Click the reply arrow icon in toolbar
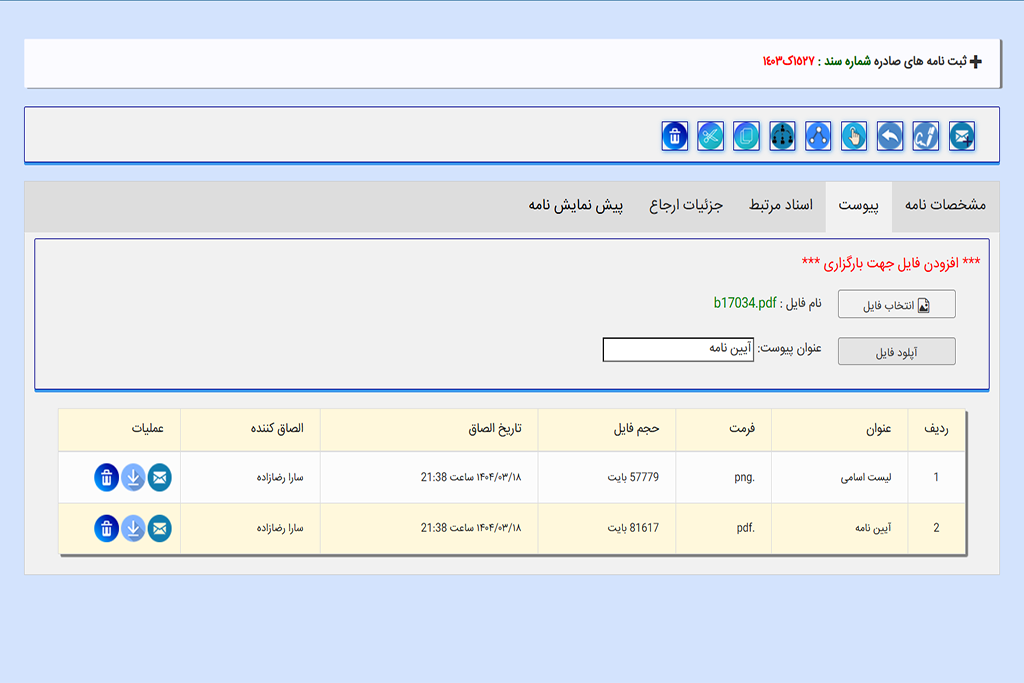The width and height of the screenshot is (1024, 683). click(890, 136)
